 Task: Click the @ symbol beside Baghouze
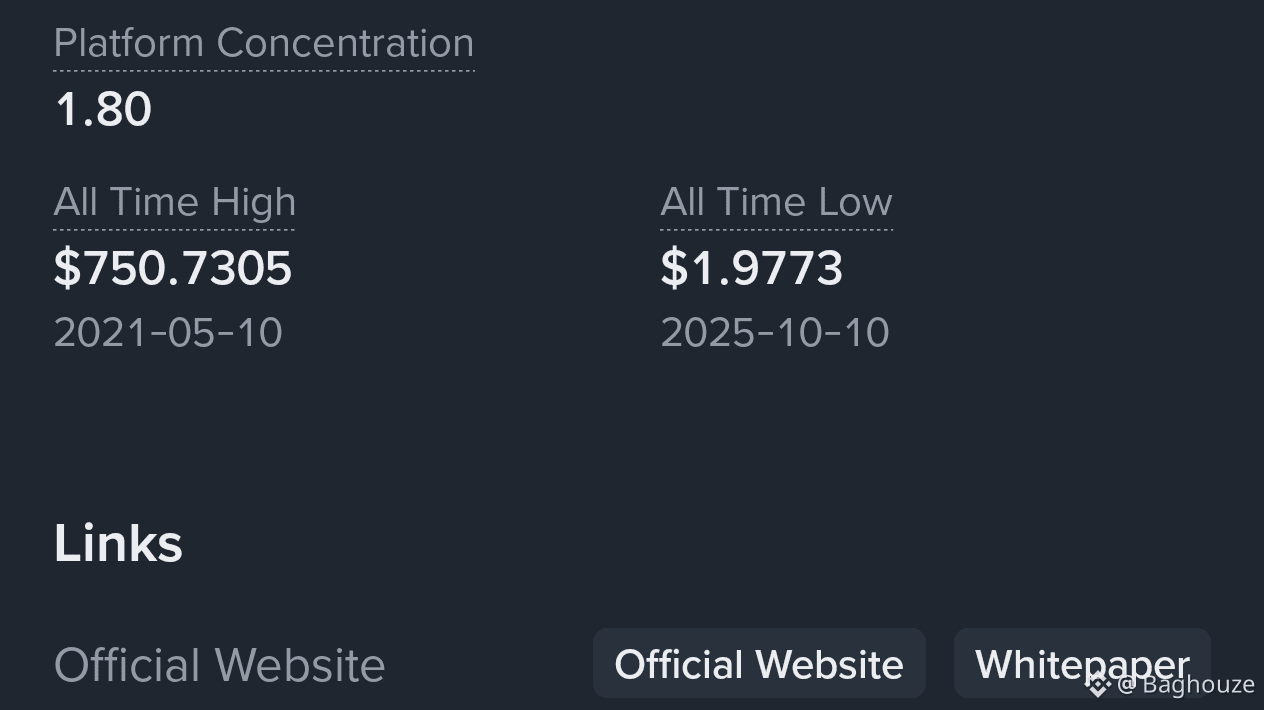point(1127,684)
